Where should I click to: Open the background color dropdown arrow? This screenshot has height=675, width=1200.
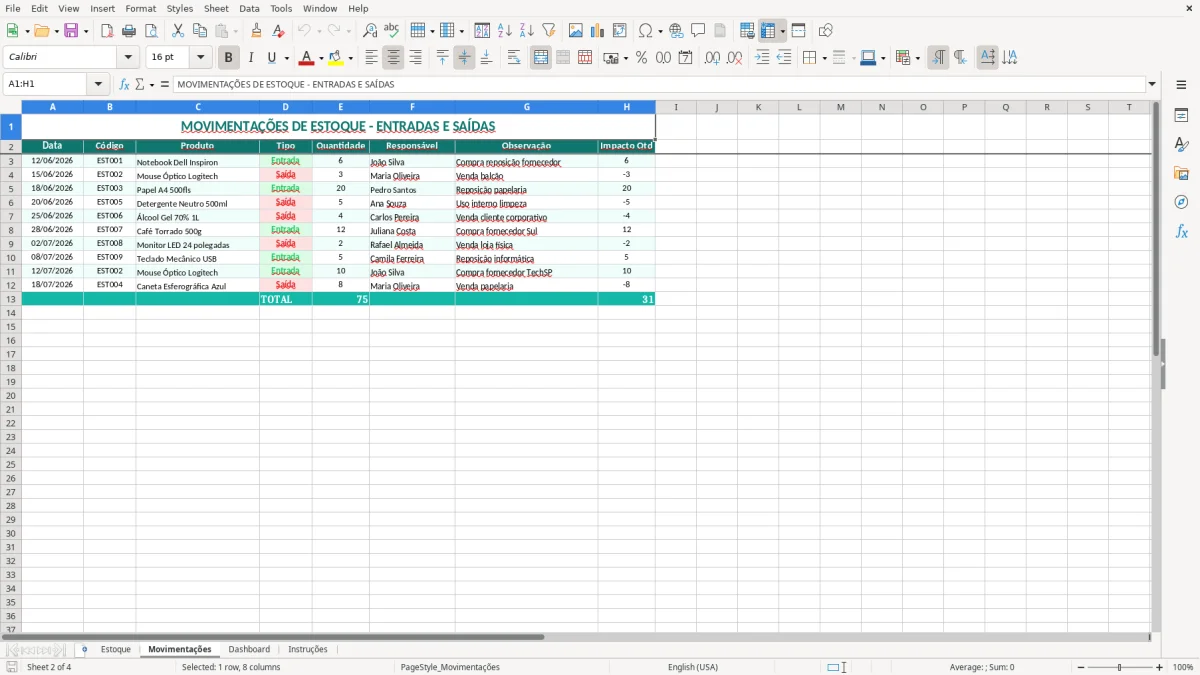[x=350, y=59]
